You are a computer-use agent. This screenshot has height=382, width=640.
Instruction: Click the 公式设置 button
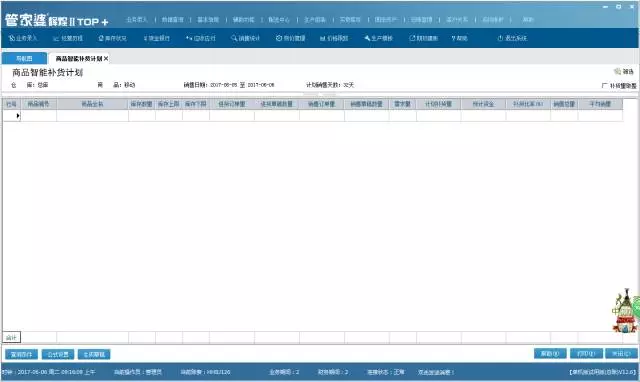pyautogui.click(x=58, y=354)
